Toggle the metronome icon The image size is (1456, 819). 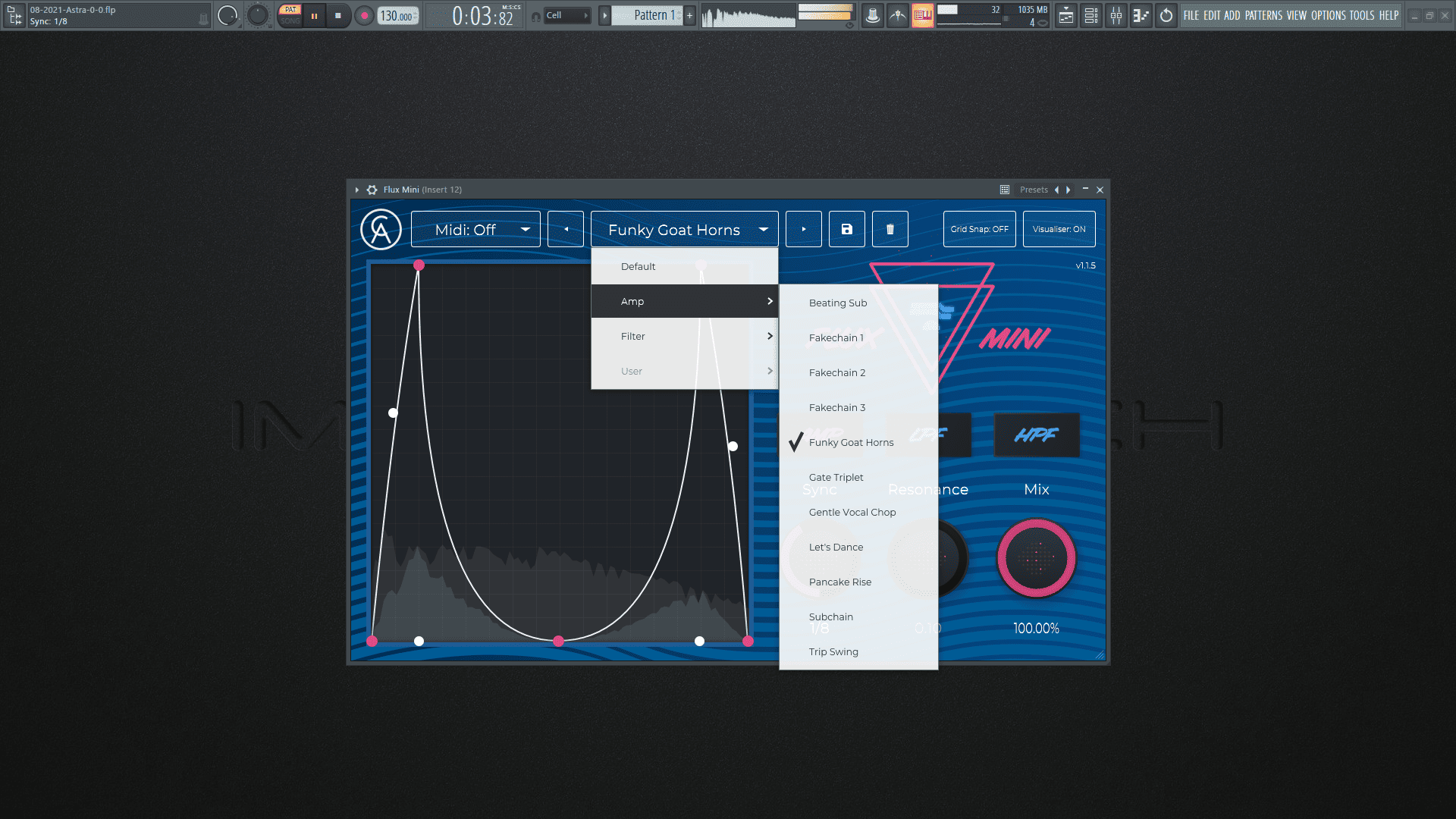click(x=873, y=15)
